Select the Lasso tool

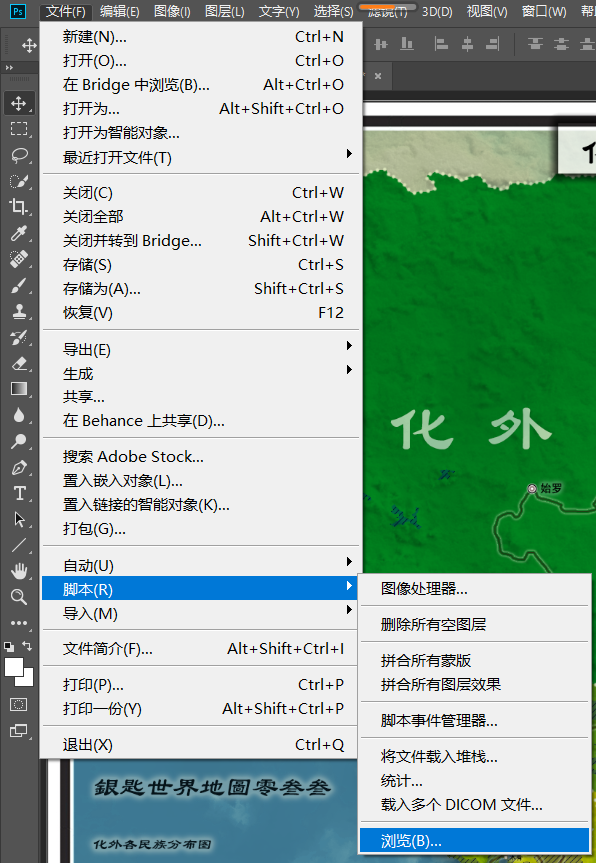pyautogui.click(x=19, y=155)
